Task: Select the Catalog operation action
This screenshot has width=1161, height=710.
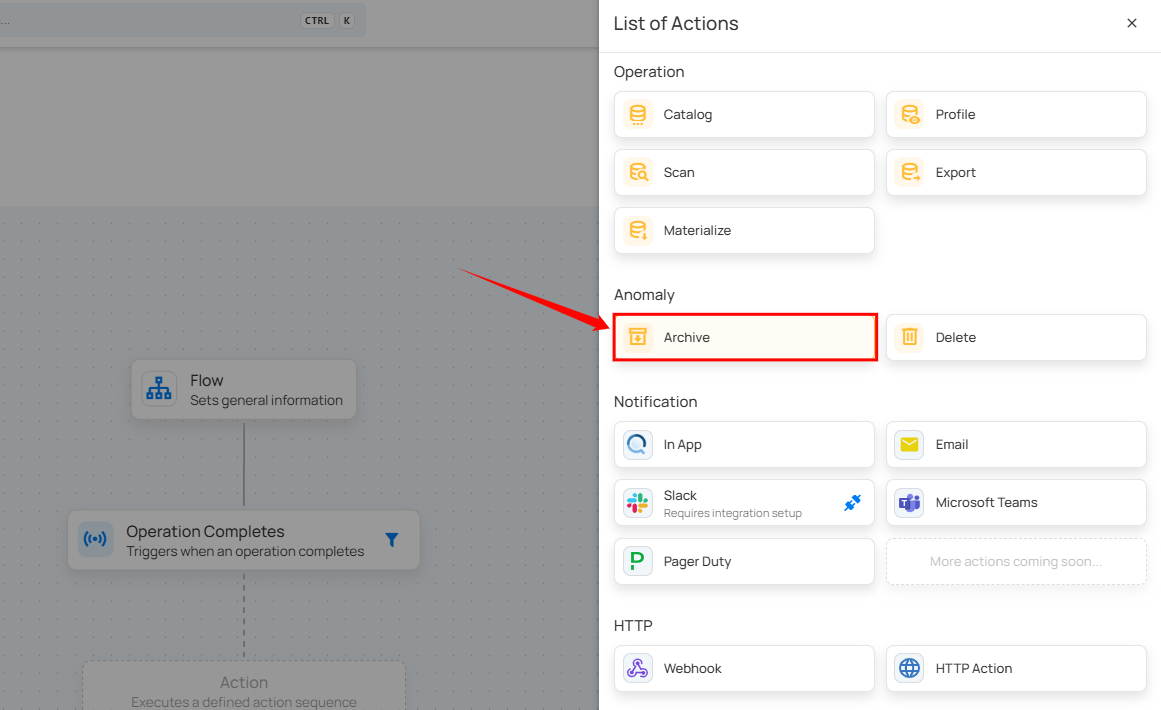Action: click(x=744, y=115)
